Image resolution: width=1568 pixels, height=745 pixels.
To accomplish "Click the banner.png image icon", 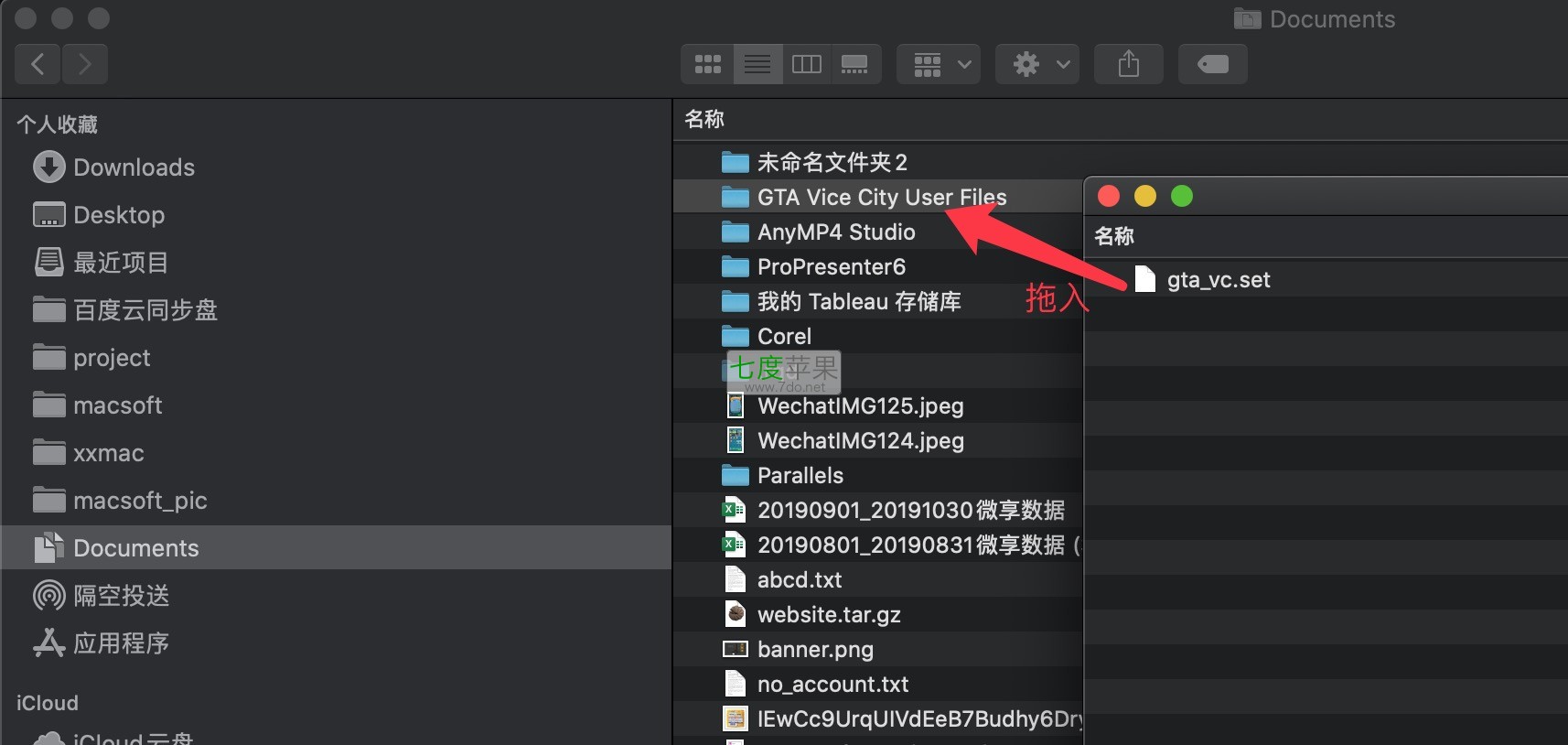I will pos(736,649).
